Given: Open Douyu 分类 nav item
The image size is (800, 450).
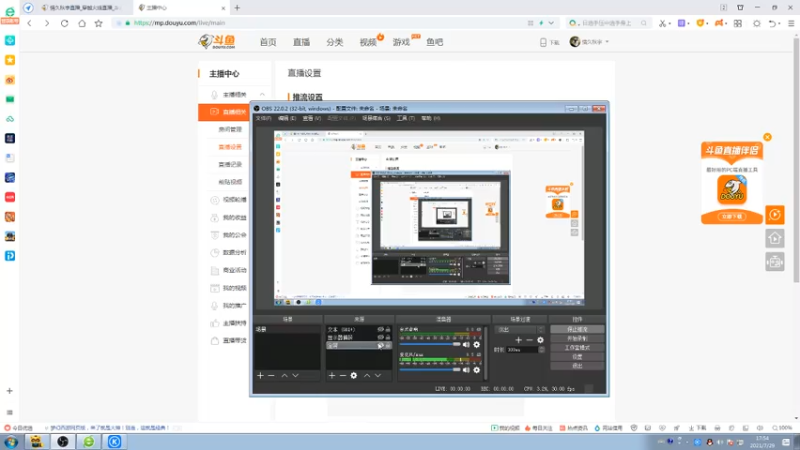Looking at the screenshot, I should pyautogui.click(x=335, y=42).
